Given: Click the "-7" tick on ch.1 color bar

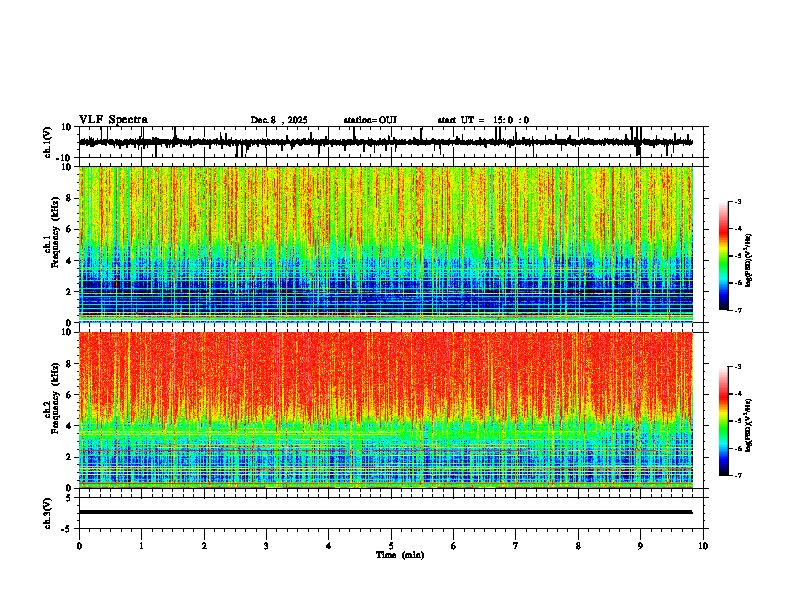Looking at the screenshot, I should 738,310.
